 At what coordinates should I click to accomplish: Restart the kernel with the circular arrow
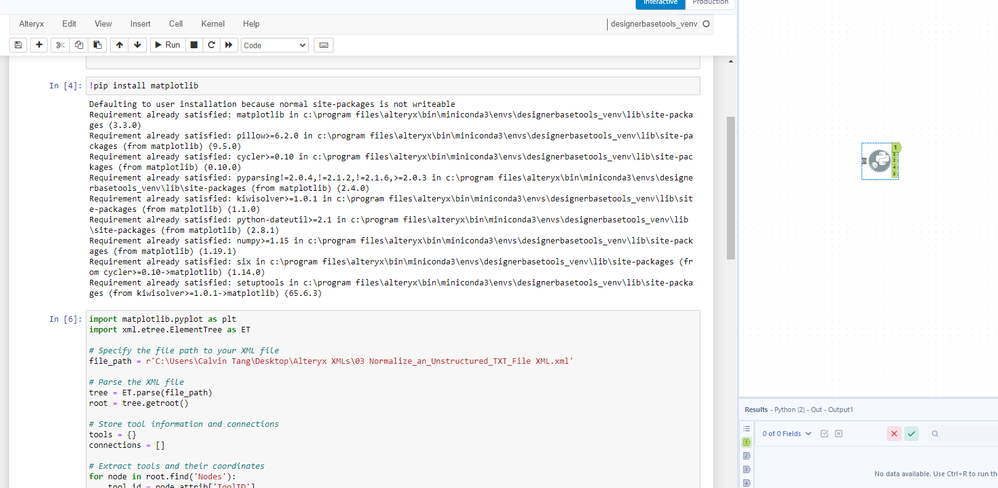coord(211,45)
